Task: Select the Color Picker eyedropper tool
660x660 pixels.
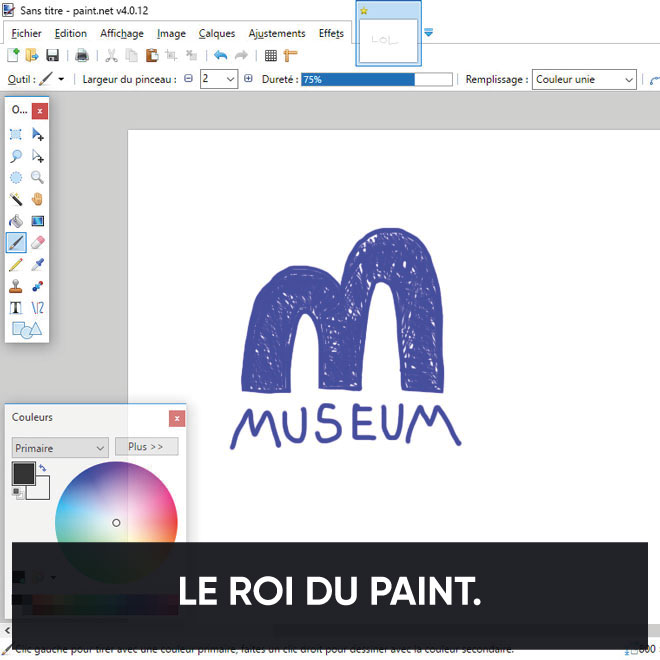Action: pyautogui.click(x=37, y=265)
